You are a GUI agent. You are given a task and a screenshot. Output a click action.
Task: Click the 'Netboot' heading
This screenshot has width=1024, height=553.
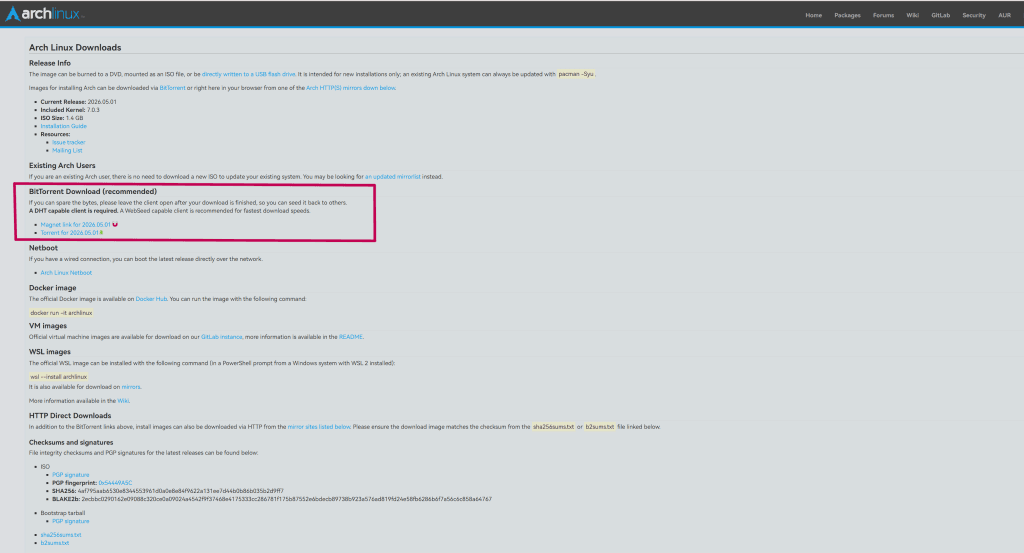43,248
